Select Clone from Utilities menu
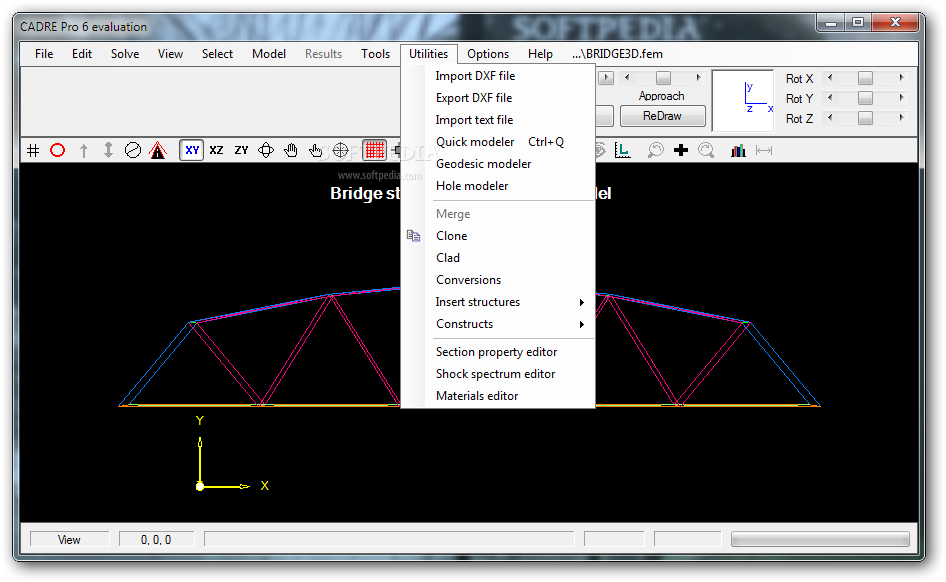Viewport: 946px width, 582px height. click(451, 236)
